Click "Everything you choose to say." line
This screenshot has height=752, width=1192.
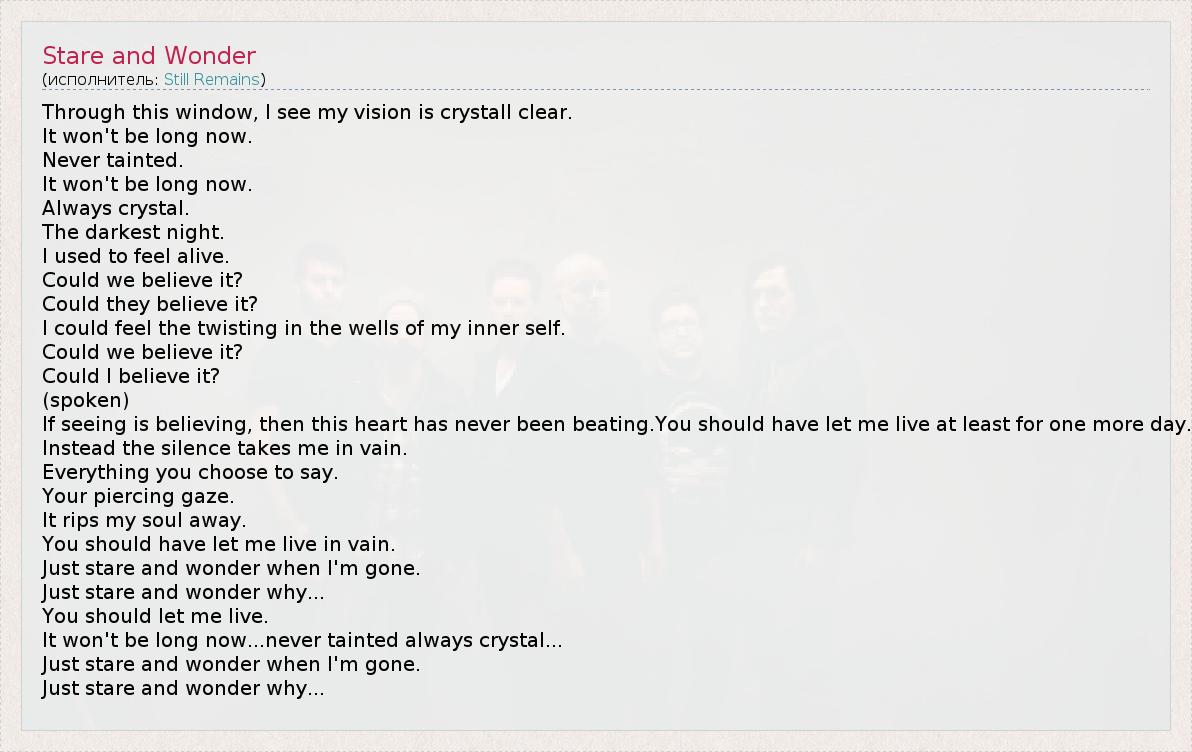(x=190, y=472)
